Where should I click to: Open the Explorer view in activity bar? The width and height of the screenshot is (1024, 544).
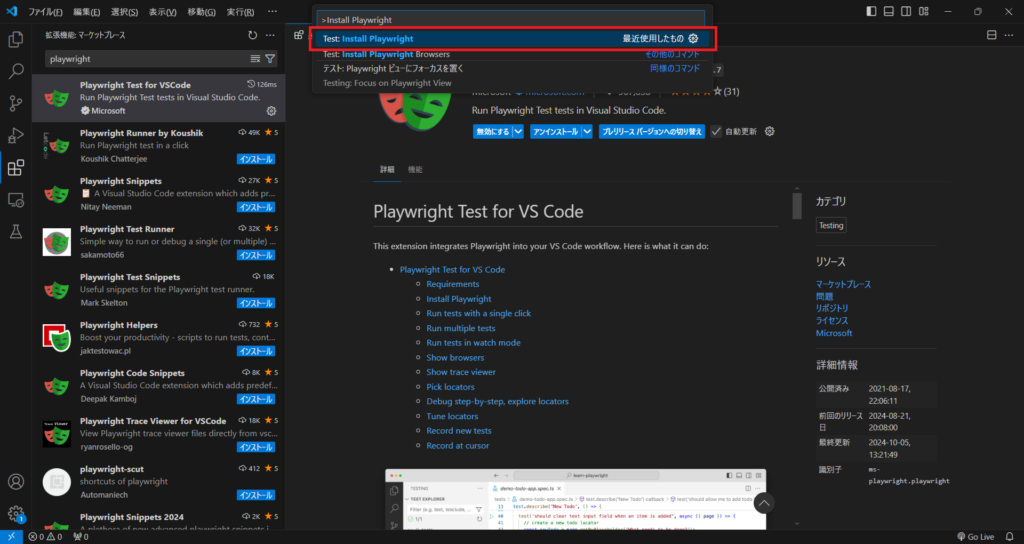click(x=16, y=40)
